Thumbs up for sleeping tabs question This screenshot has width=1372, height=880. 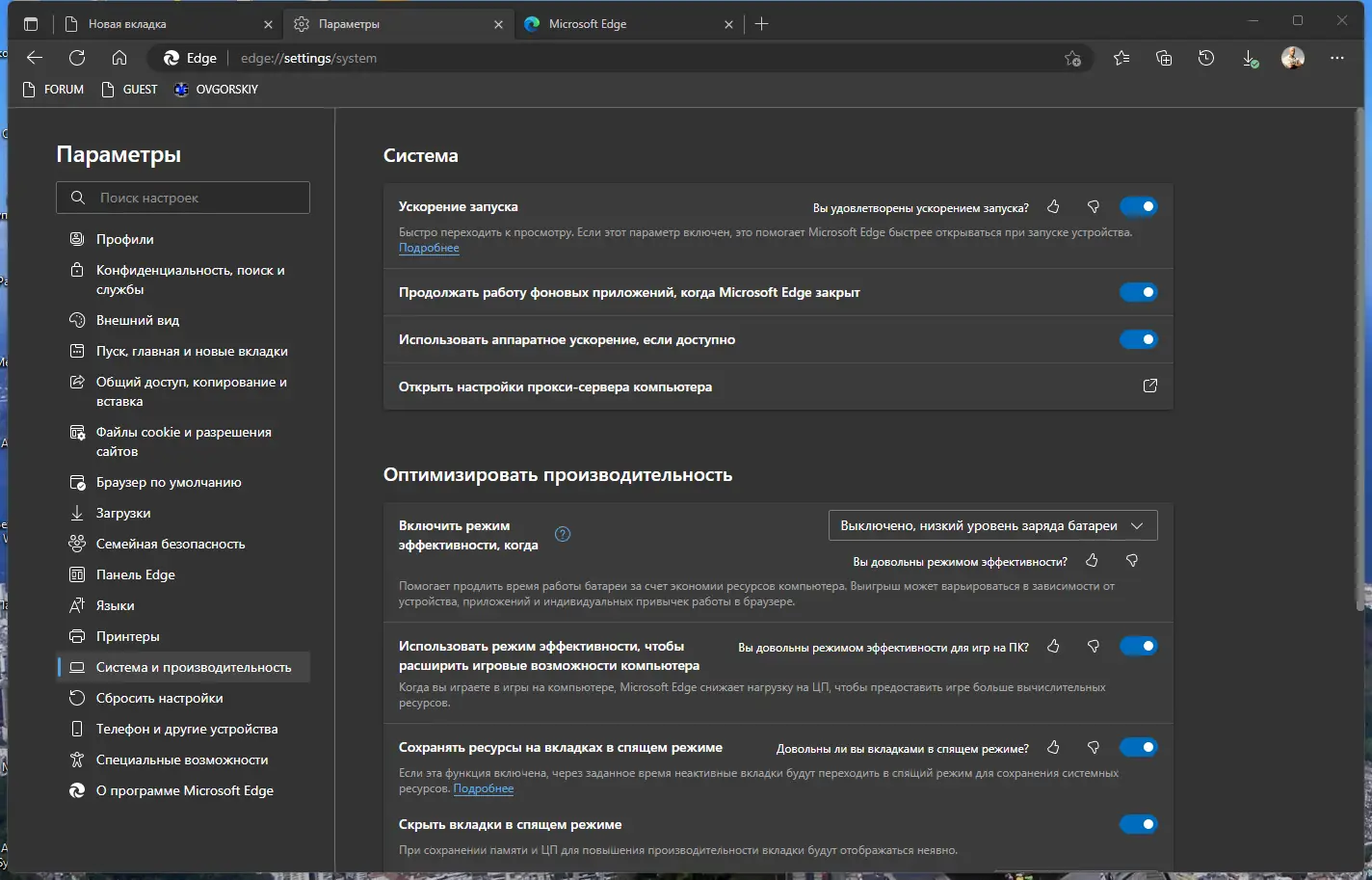[x=1053, y=748]
